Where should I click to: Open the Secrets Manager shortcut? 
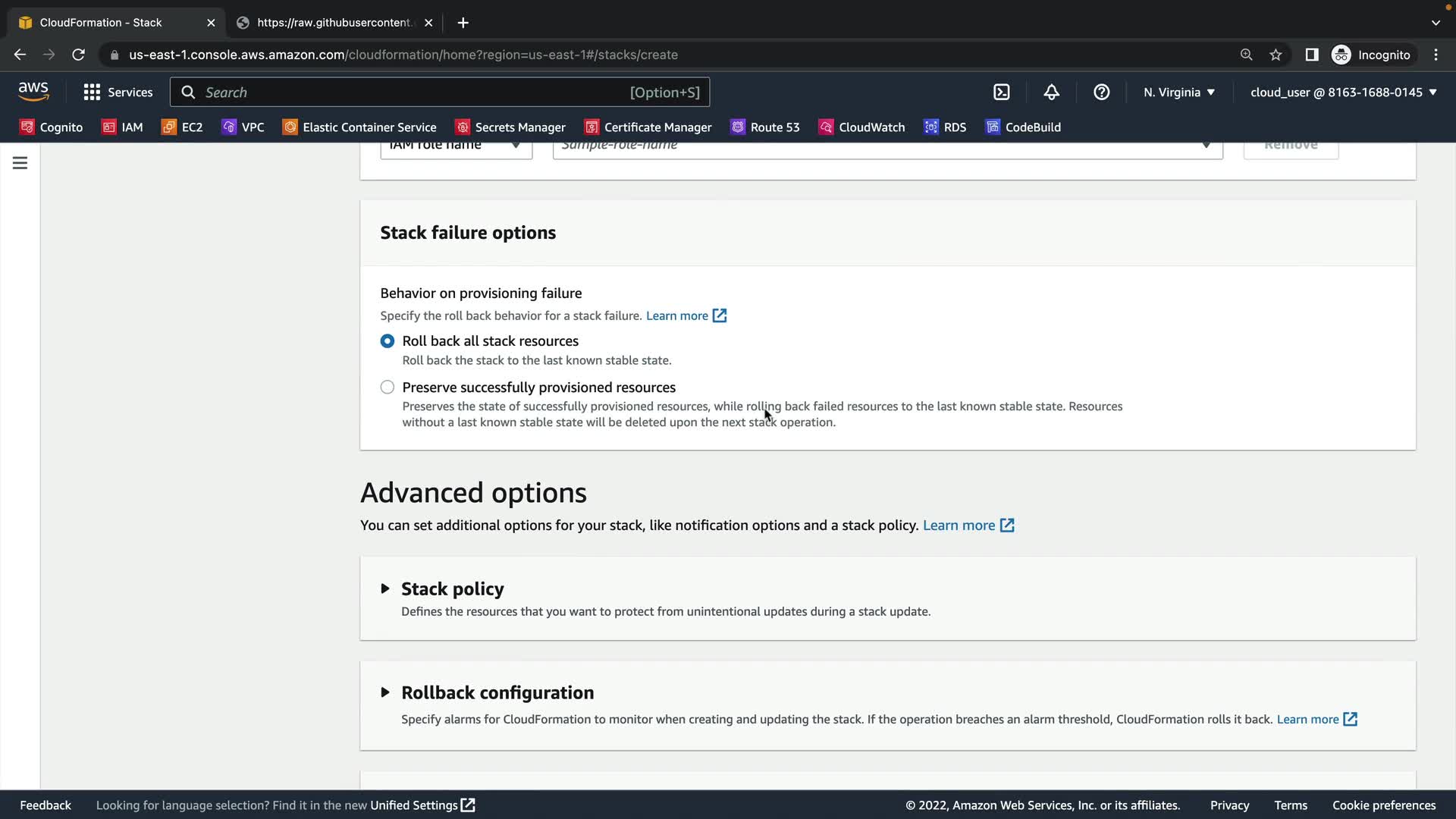coord(510,127)
